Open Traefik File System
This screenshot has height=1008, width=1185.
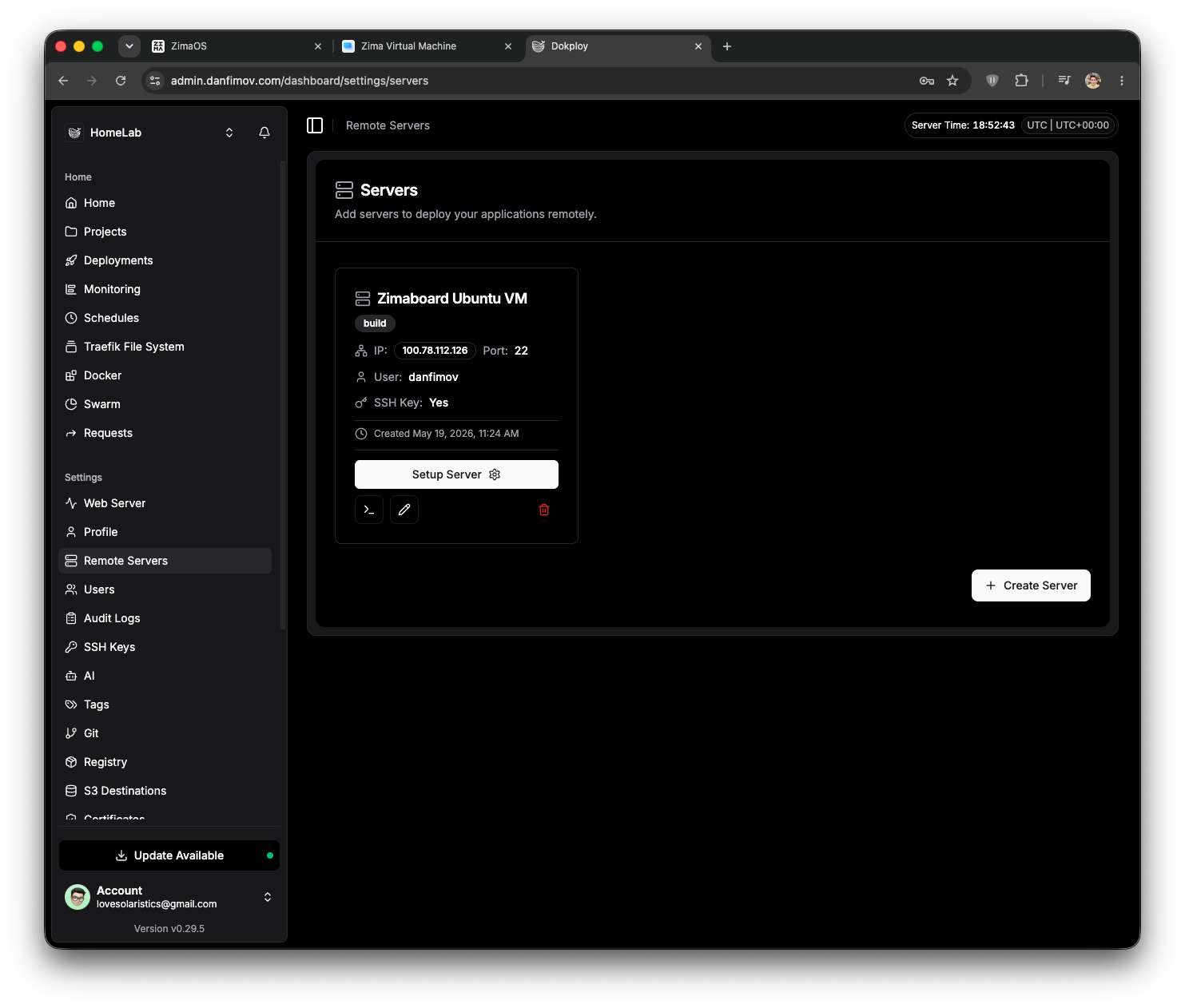pos(165,347)
